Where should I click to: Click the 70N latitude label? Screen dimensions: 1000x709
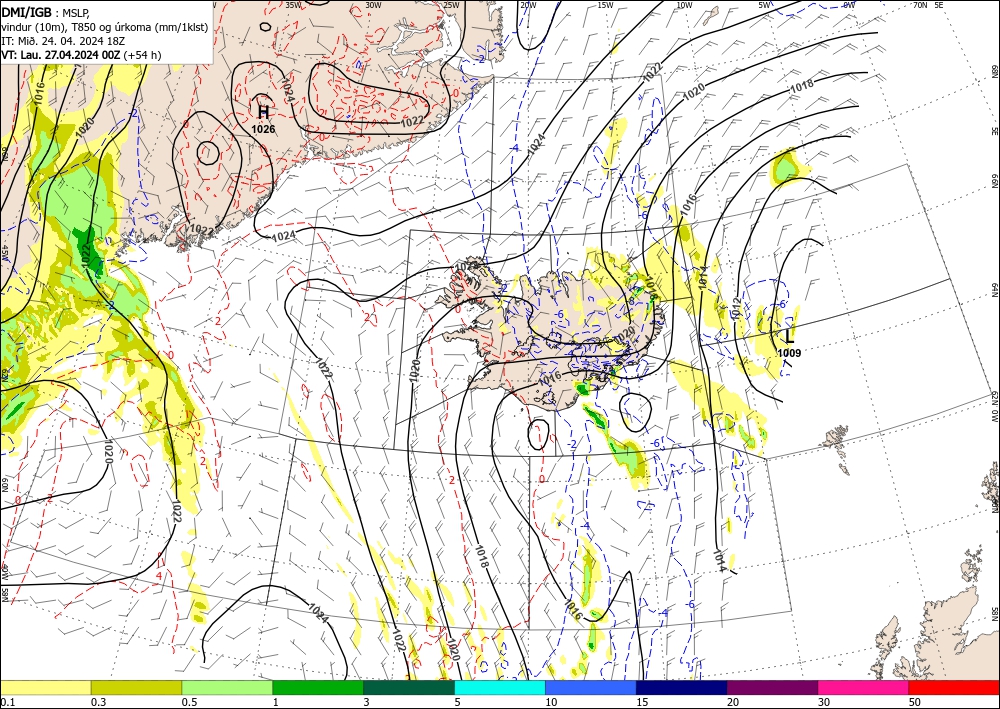920,5
